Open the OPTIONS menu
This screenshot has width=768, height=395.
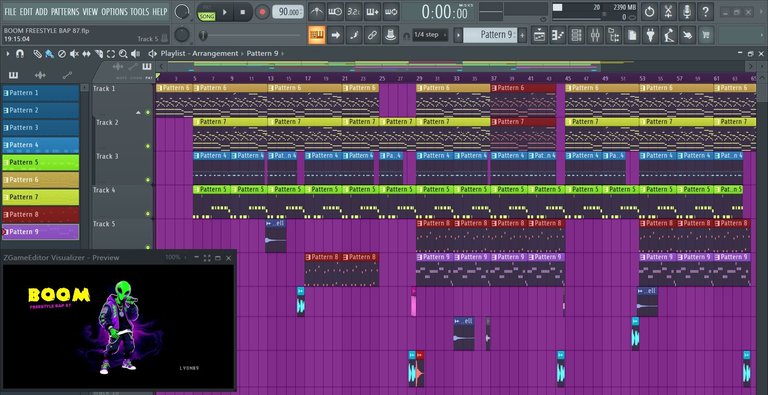click(115, 11)
